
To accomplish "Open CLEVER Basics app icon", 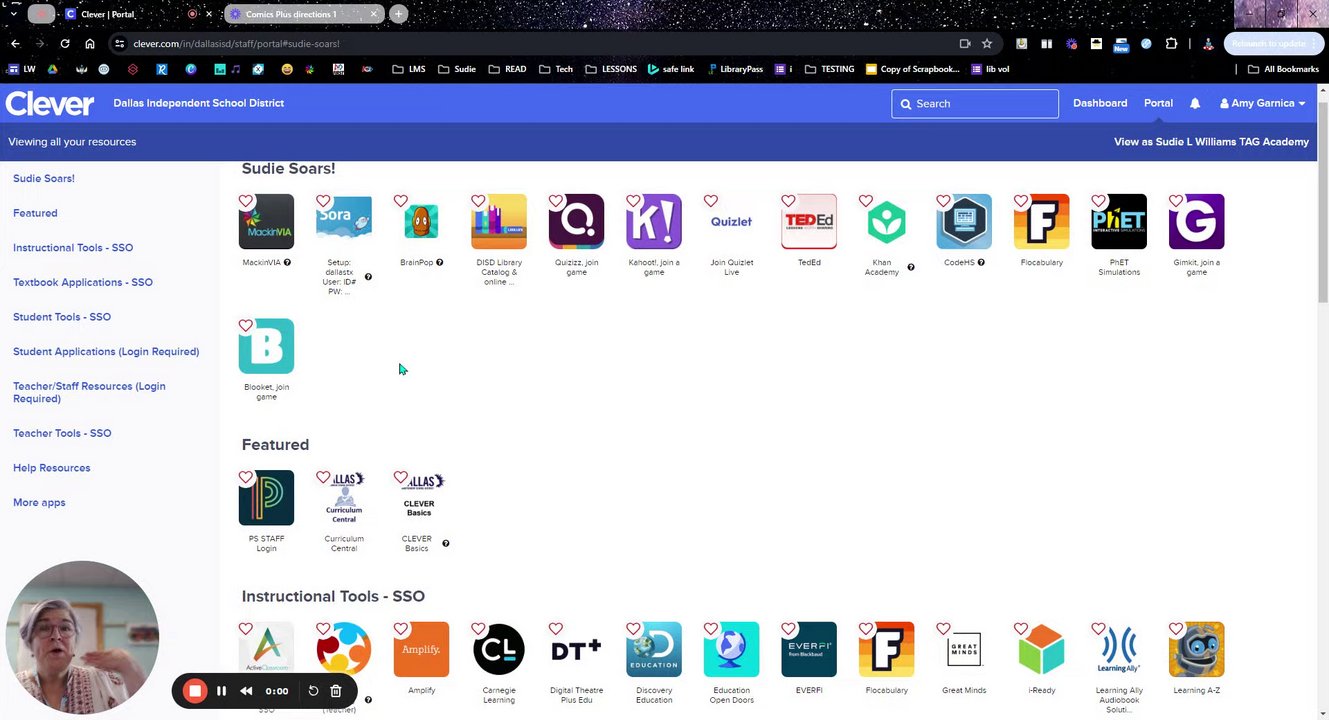I will [421, 498].
